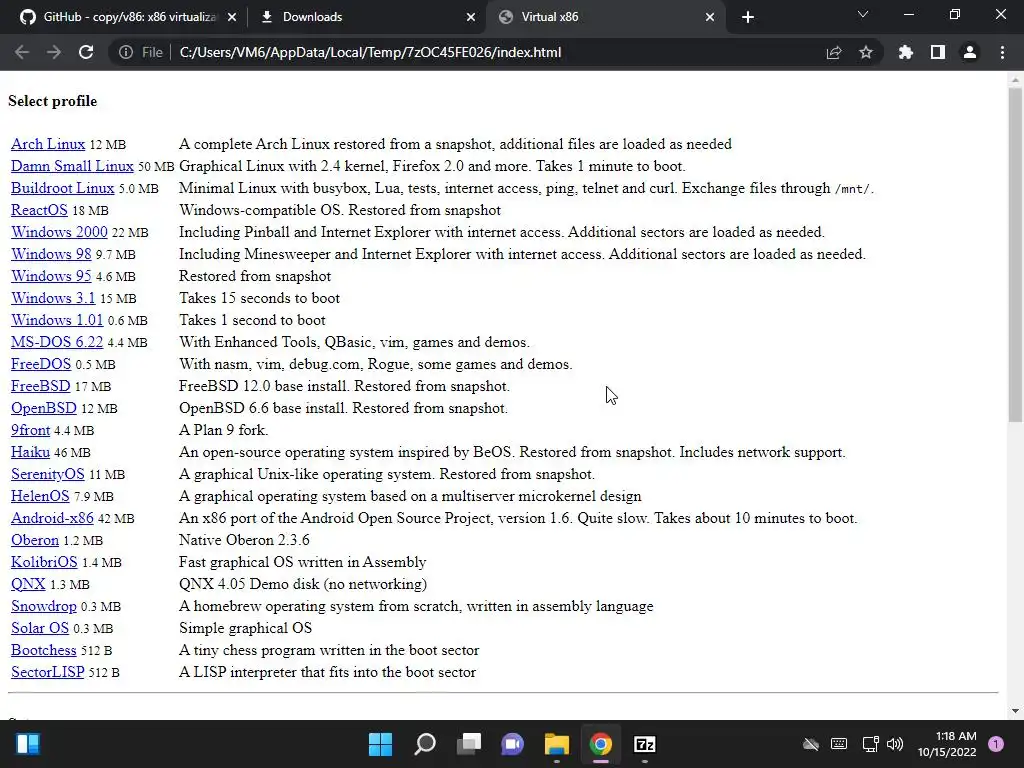The width and height of the screenshot is (1024, 768).
Task: Reload the Virtual x86 page
Action: [x=86, y=52]
